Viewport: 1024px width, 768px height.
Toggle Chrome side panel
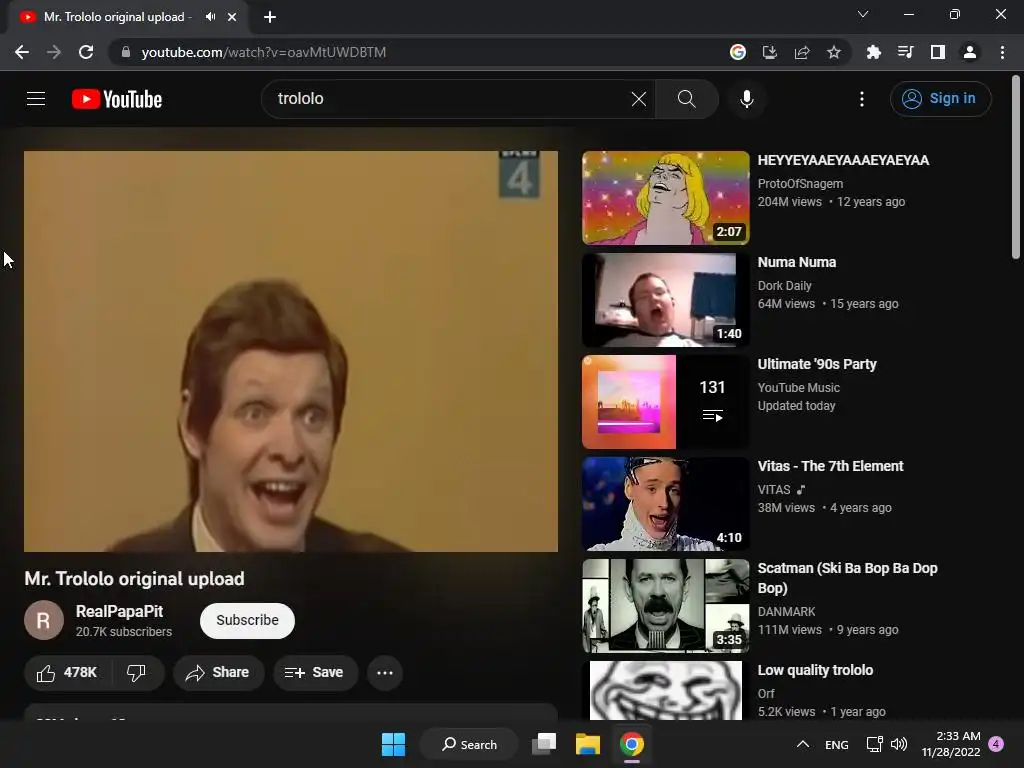938,52
